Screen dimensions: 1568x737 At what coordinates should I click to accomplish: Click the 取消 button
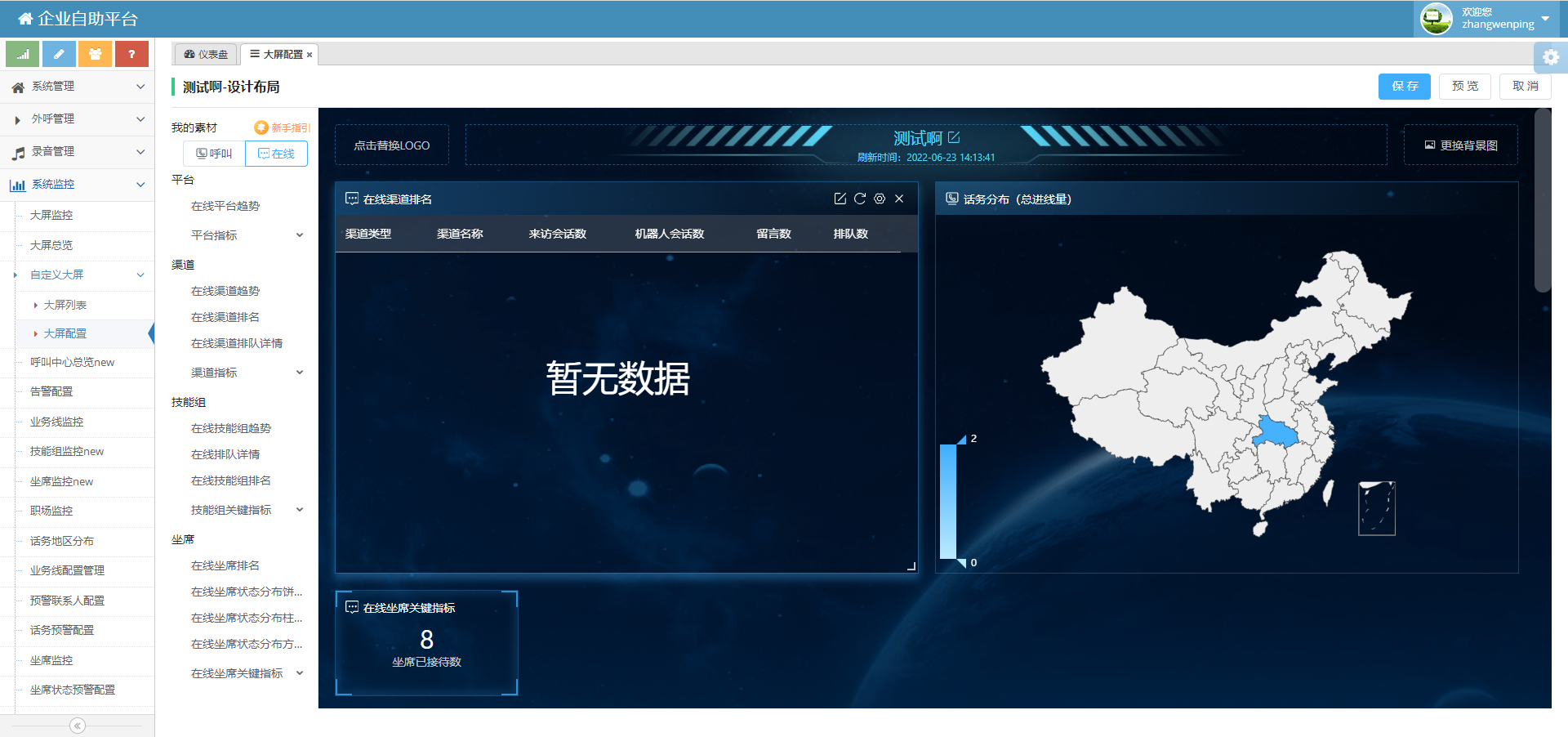point(1526,86)
